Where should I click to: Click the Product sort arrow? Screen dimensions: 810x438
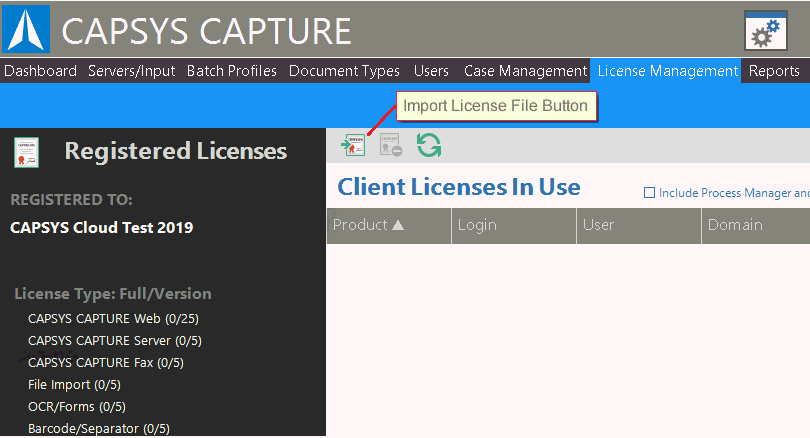click(x=398, y=225)
